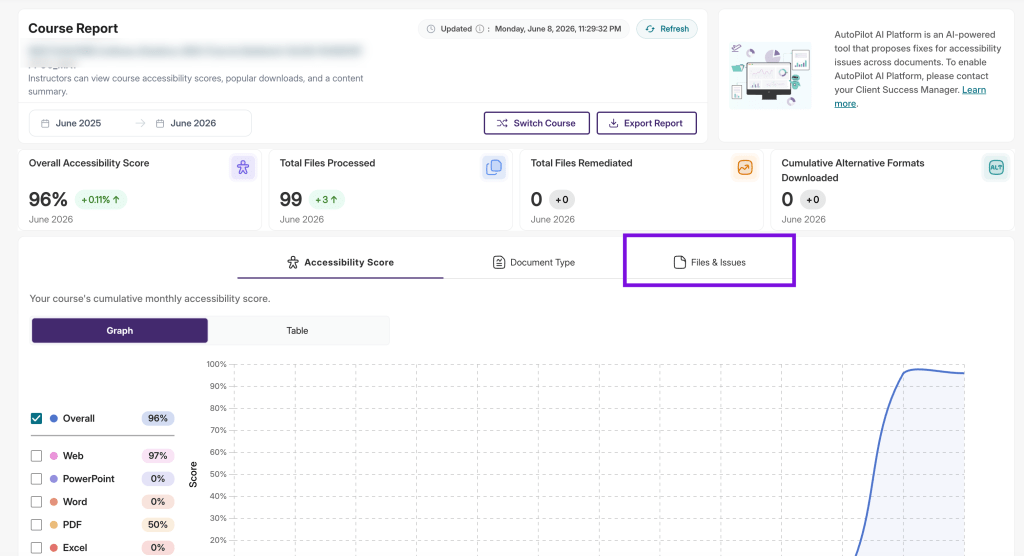
Task: Switch to the Document Type tab
Action: pos(534,262)
